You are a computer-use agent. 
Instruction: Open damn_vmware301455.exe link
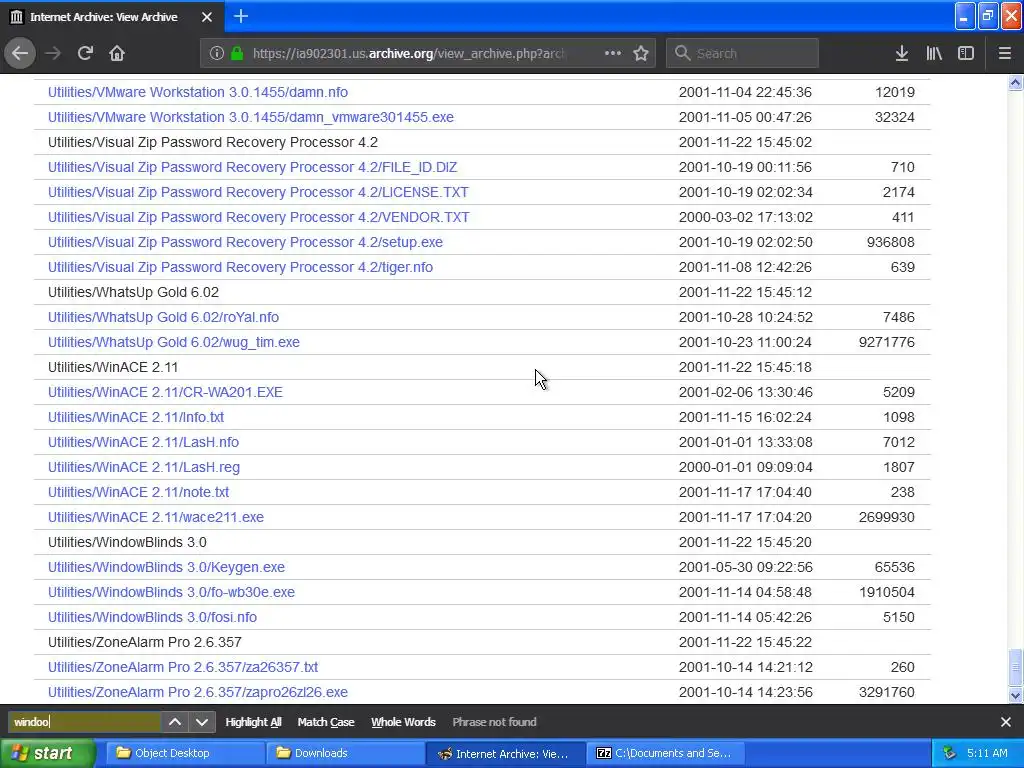(x=251, y=117)
